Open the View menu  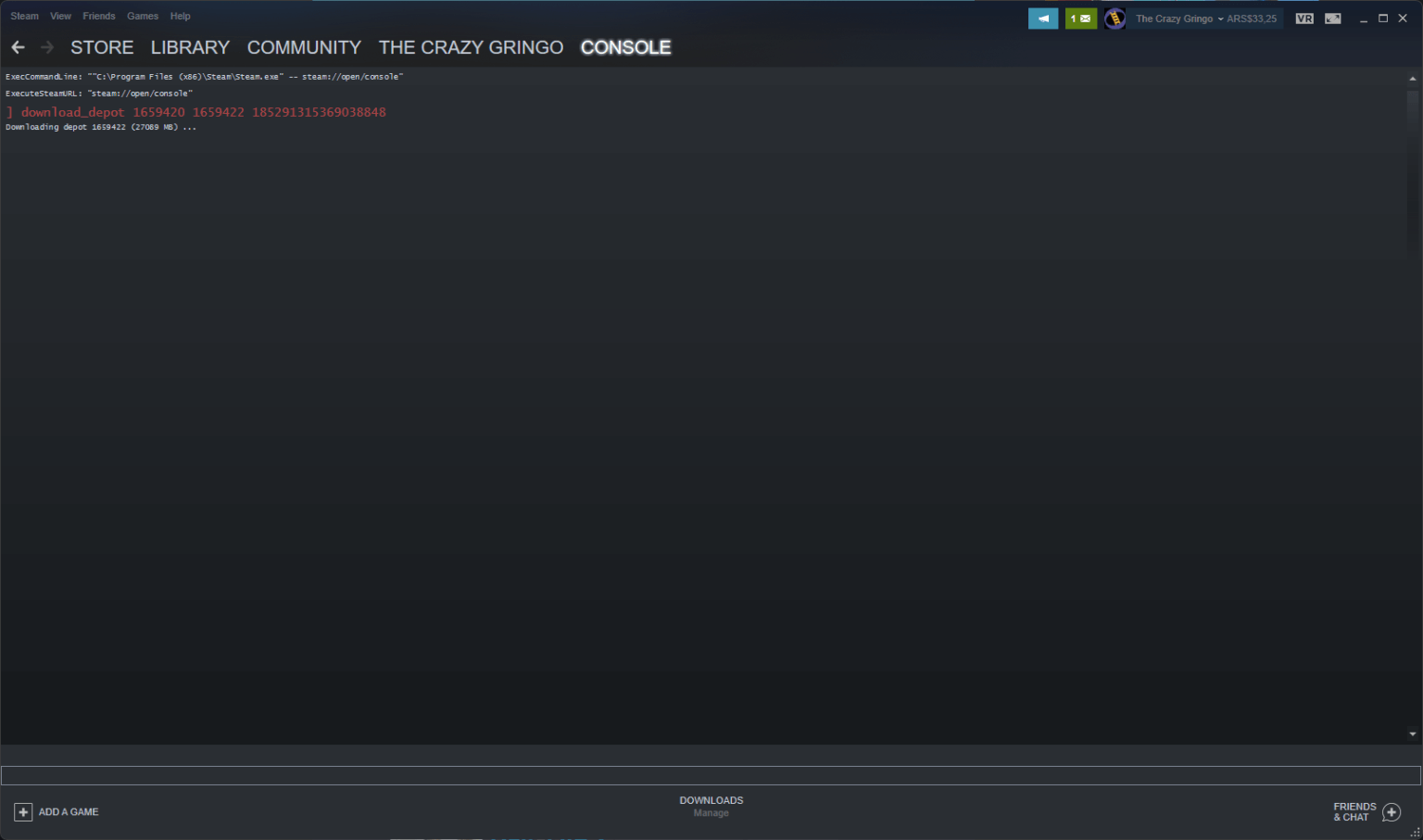(60, 16)
